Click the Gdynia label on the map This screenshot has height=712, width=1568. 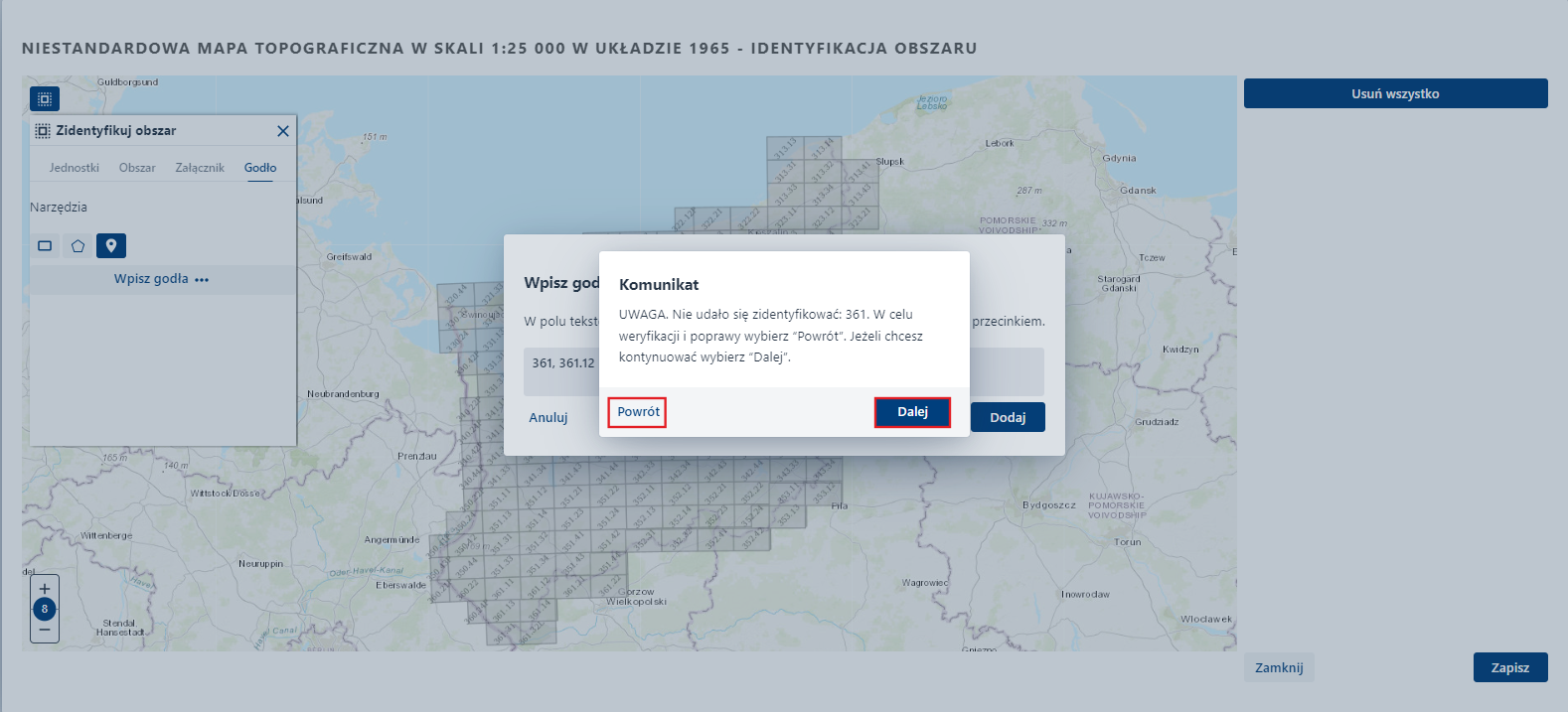[1119, 158]
